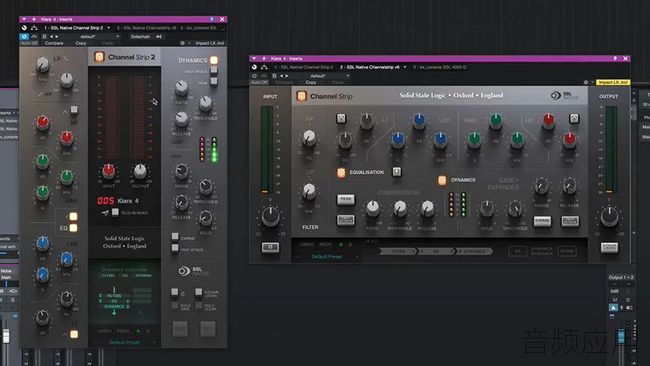
Task: Click input phase invert button under Input knob
Action: click(270, 247)
